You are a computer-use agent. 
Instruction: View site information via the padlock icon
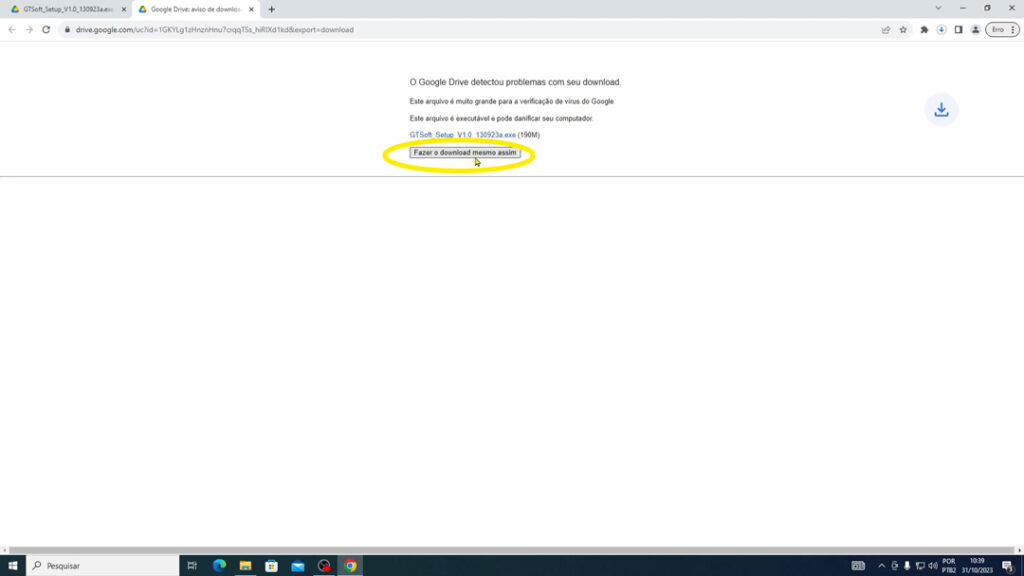[x=67, y=29]
